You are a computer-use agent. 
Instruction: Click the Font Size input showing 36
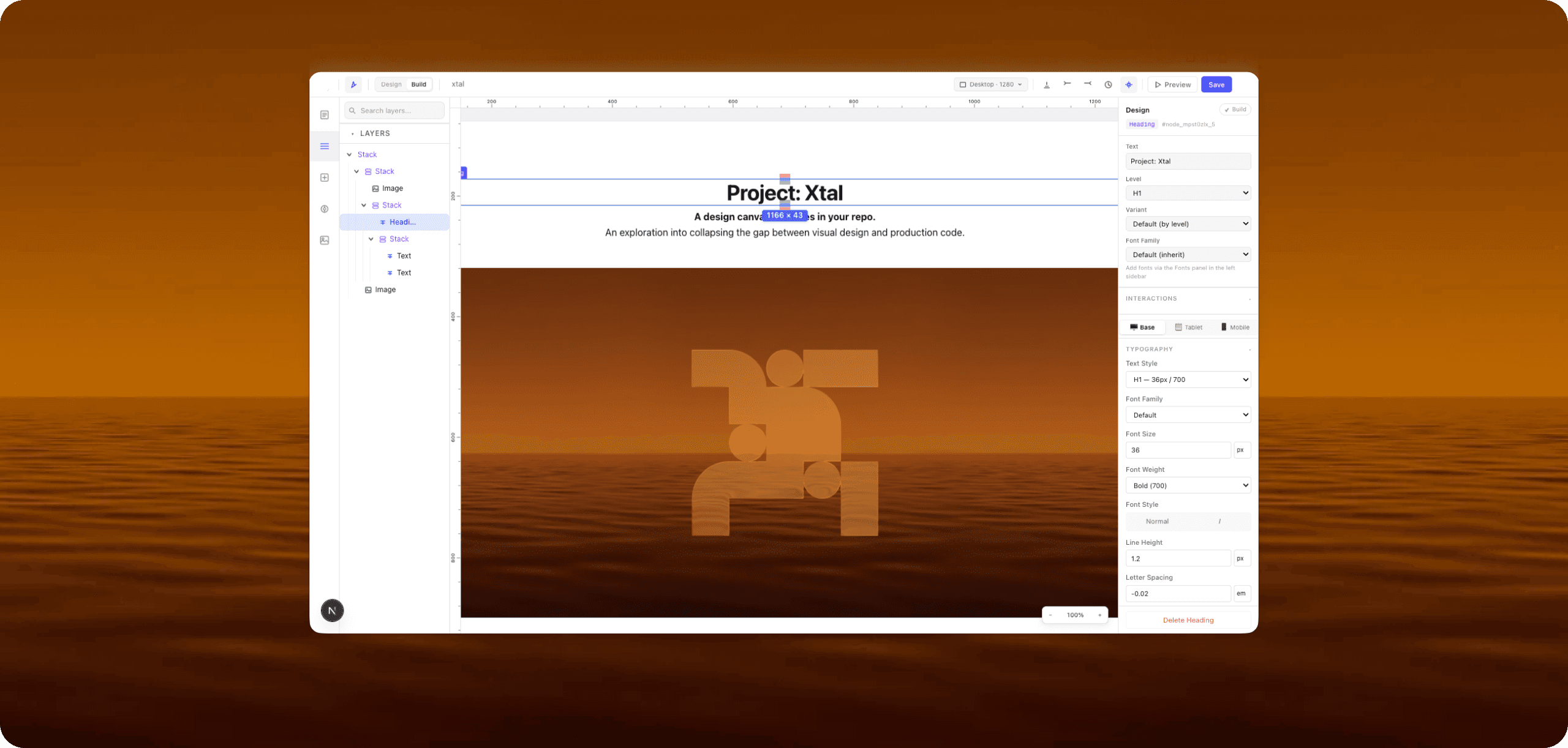click(1178, 450)
